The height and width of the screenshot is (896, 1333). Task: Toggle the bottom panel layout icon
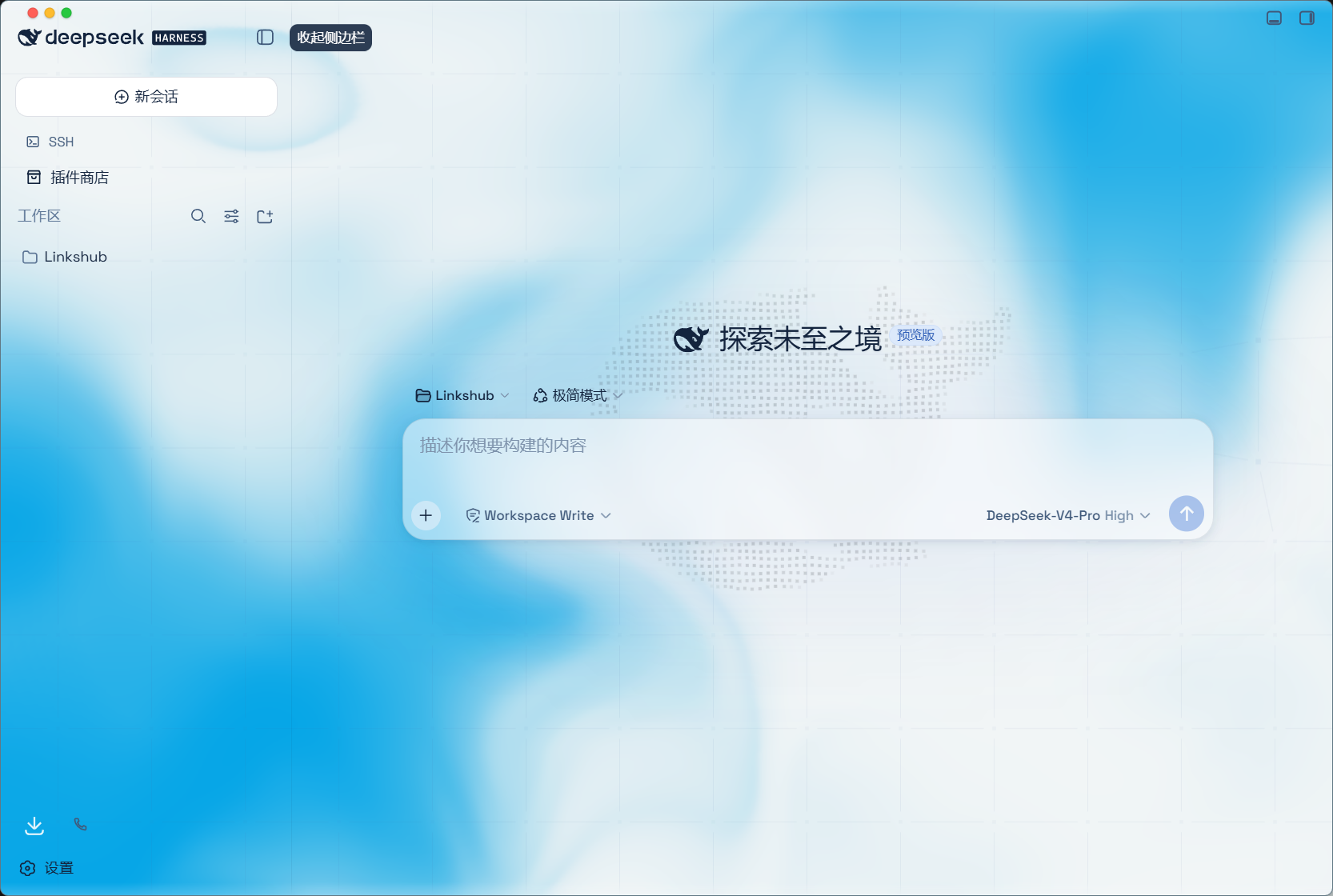pos(1275,18)
